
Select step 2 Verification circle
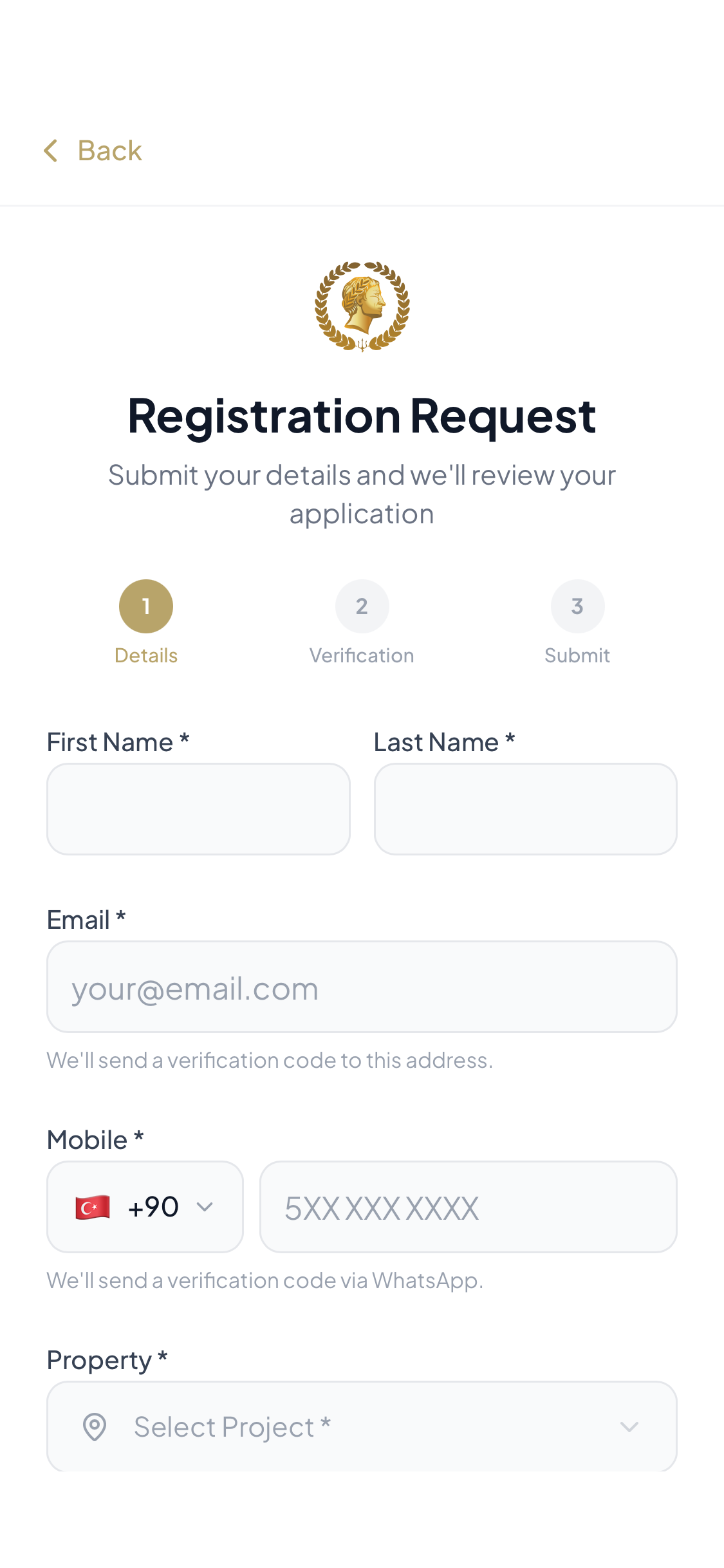[362, 606]
